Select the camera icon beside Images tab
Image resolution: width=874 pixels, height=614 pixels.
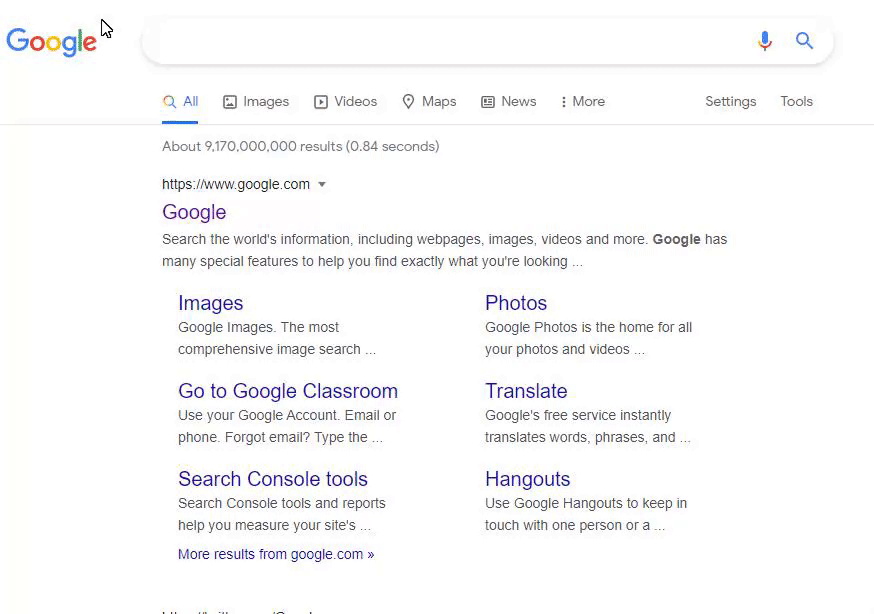(x=228, y=101)
